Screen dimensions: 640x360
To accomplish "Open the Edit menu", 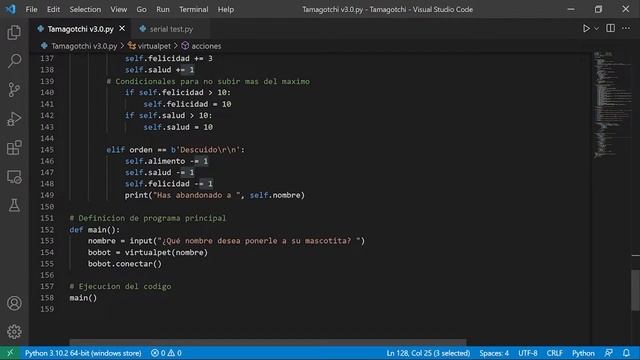I will coord(53,9).
